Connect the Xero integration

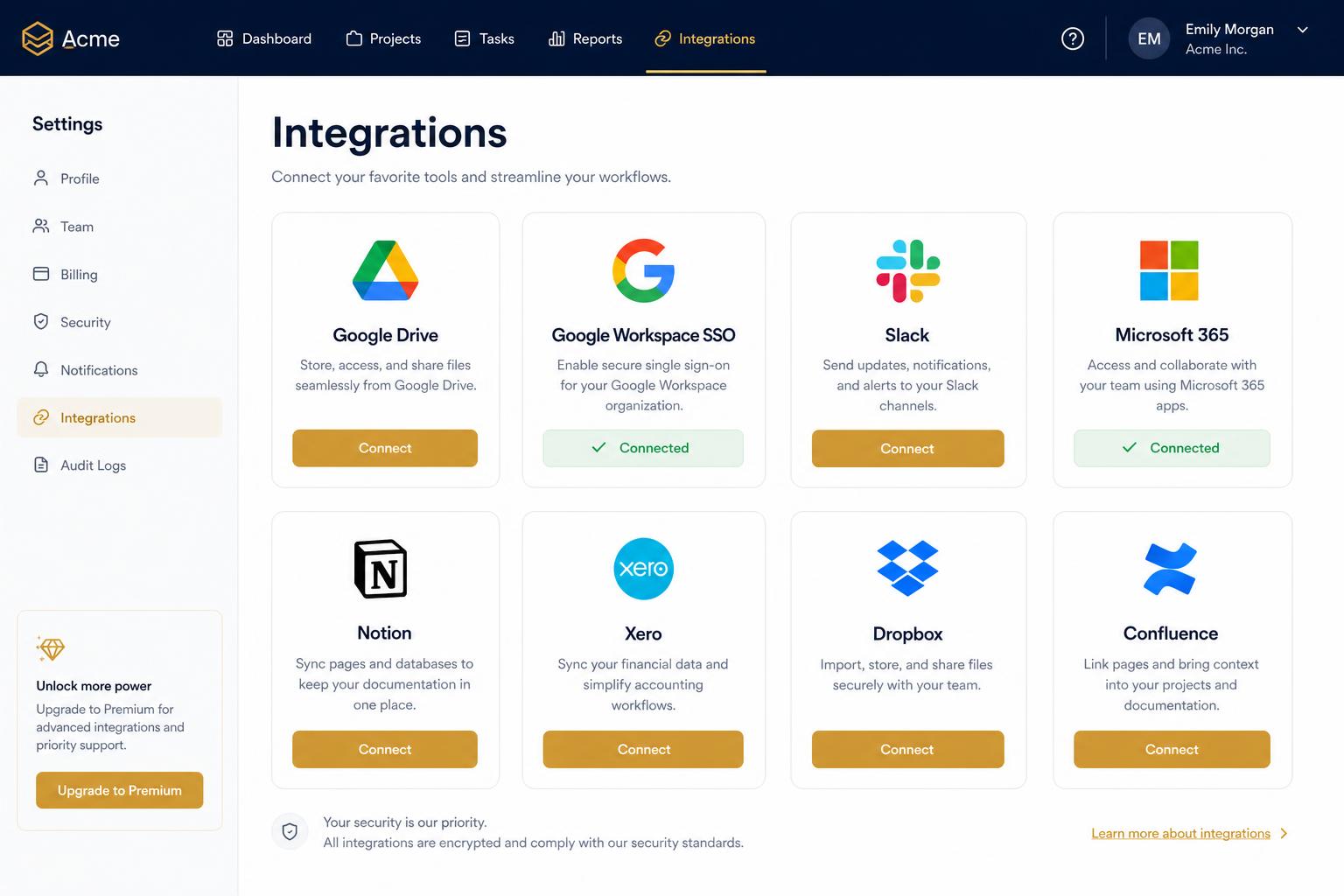tap(643, 749)
